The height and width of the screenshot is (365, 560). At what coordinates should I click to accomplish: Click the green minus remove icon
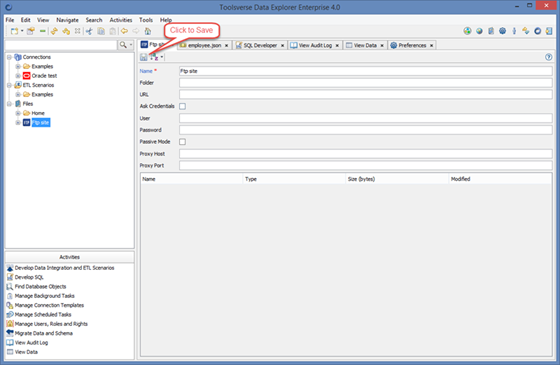tap(42, 31)
